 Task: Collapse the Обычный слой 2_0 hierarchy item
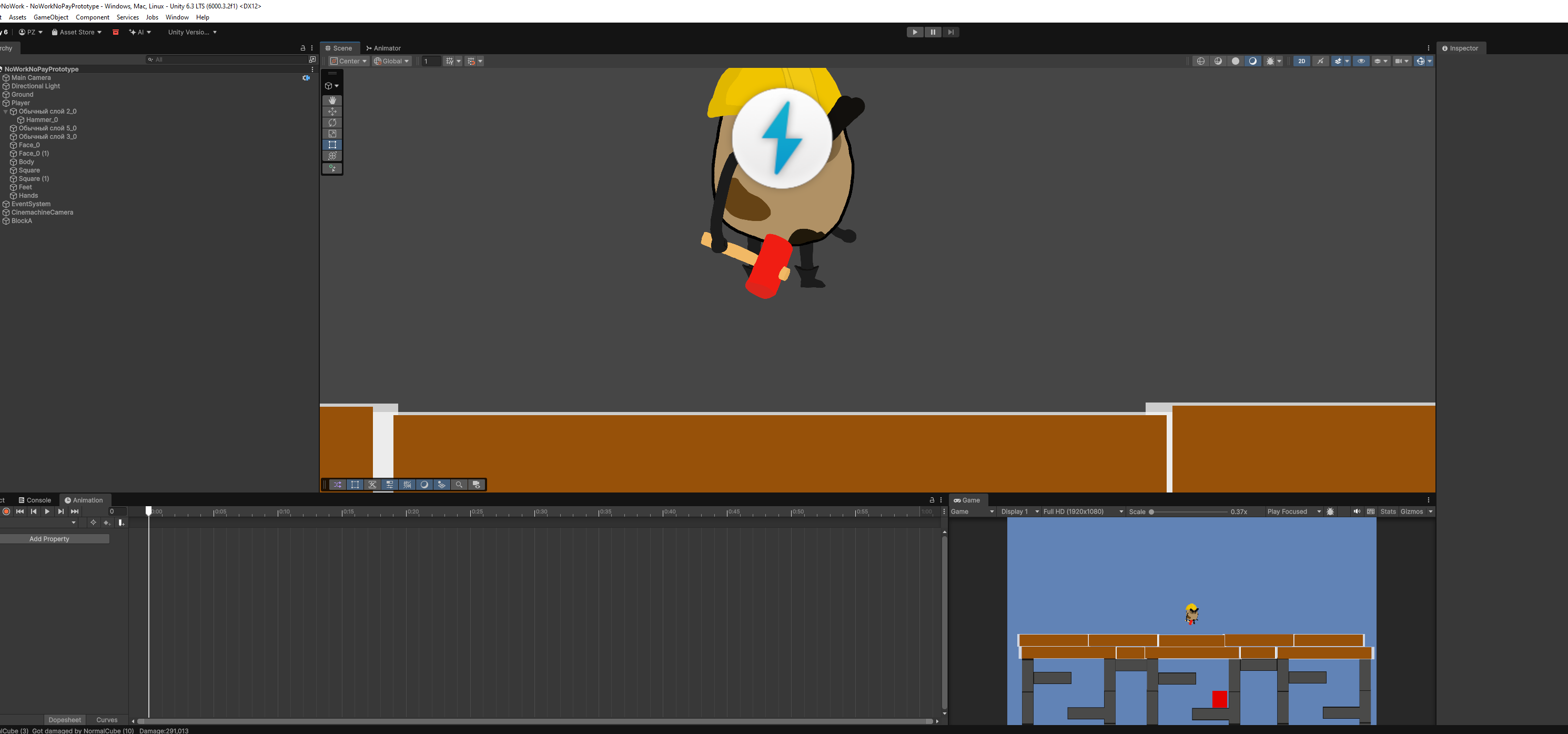pyautogui.click(x=6, y=112)
